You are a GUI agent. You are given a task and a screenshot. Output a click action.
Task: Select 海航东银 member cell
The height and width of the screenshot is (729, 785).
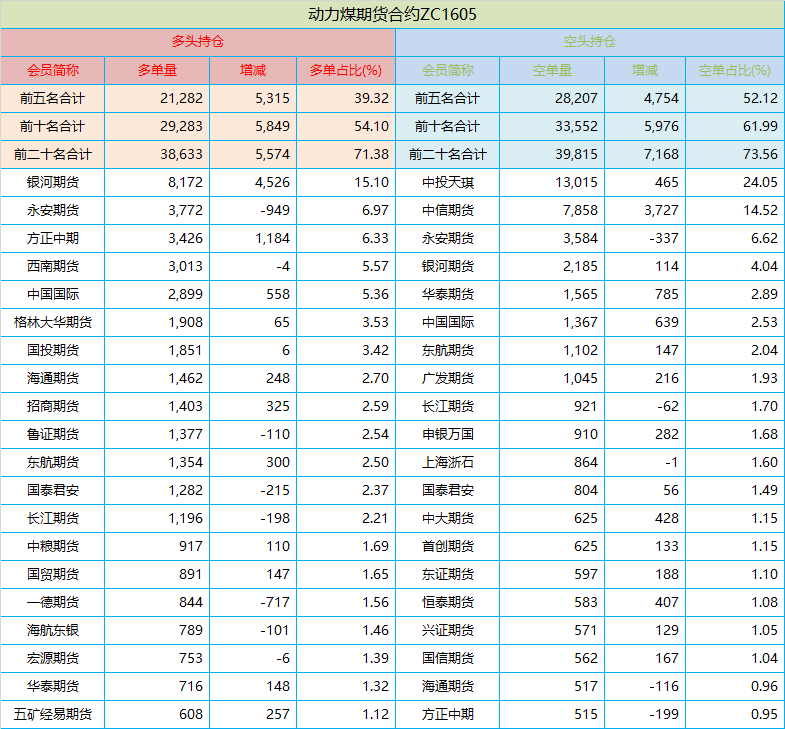(x=53, y=631)
